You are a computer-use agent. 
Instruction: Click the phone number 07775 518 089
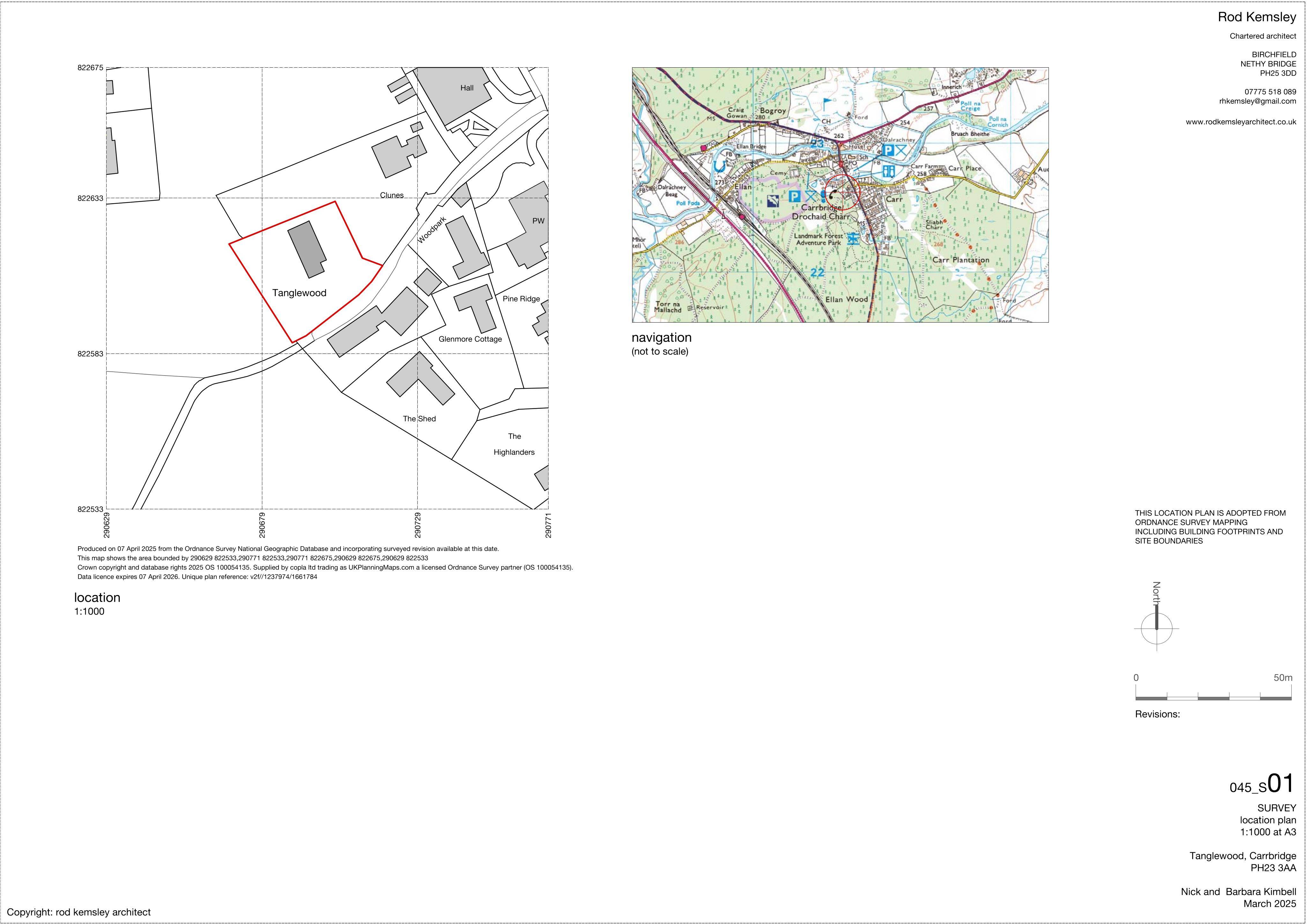(x=1271, y=92)
